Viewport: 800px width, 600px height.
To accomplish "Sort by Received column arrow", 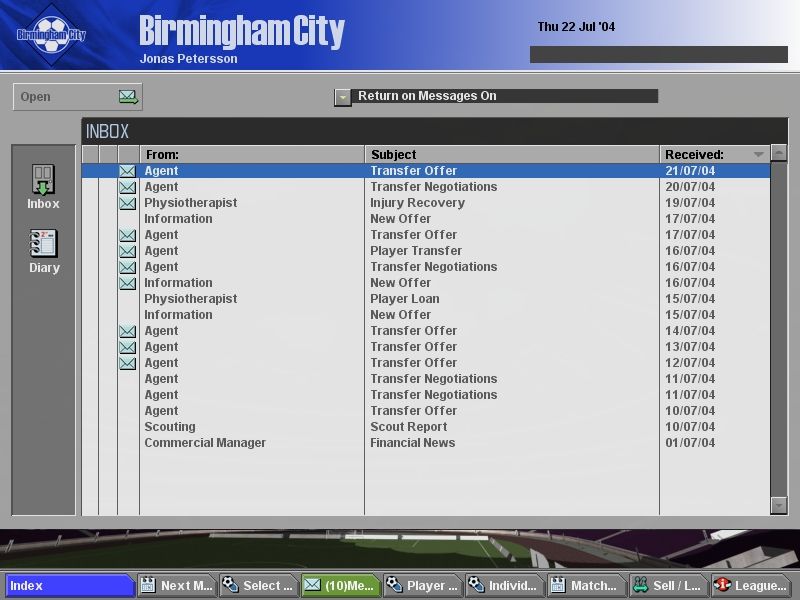I will (759, 155).
